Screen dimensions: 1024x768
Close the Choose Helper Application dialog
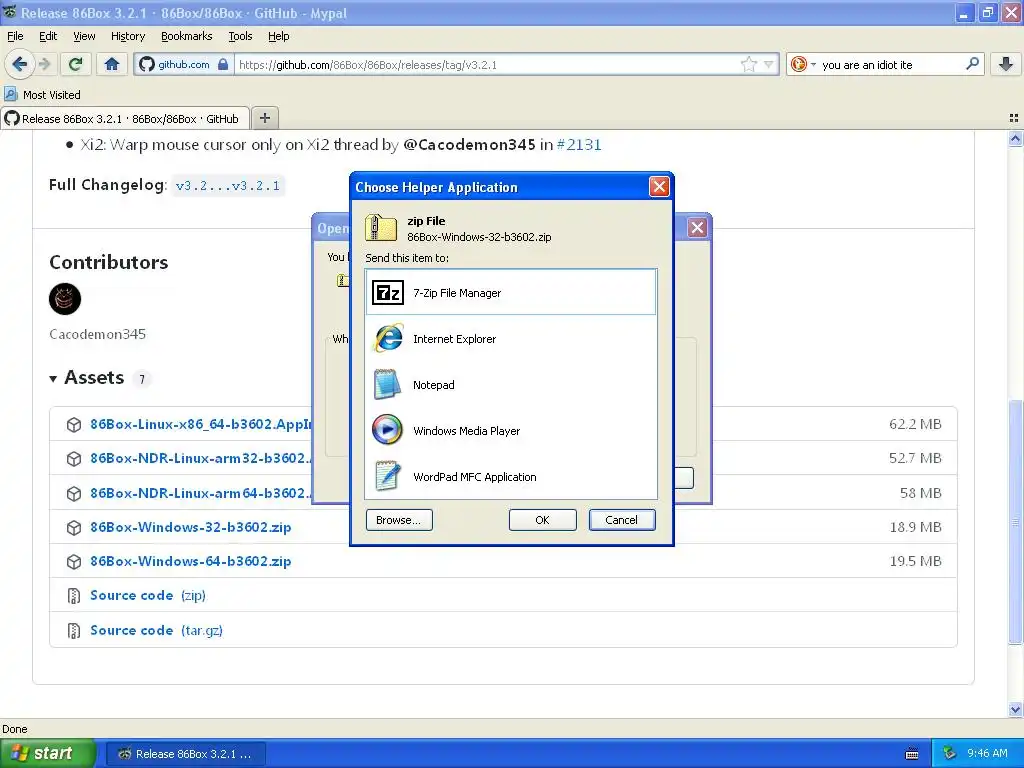[659, 187]
